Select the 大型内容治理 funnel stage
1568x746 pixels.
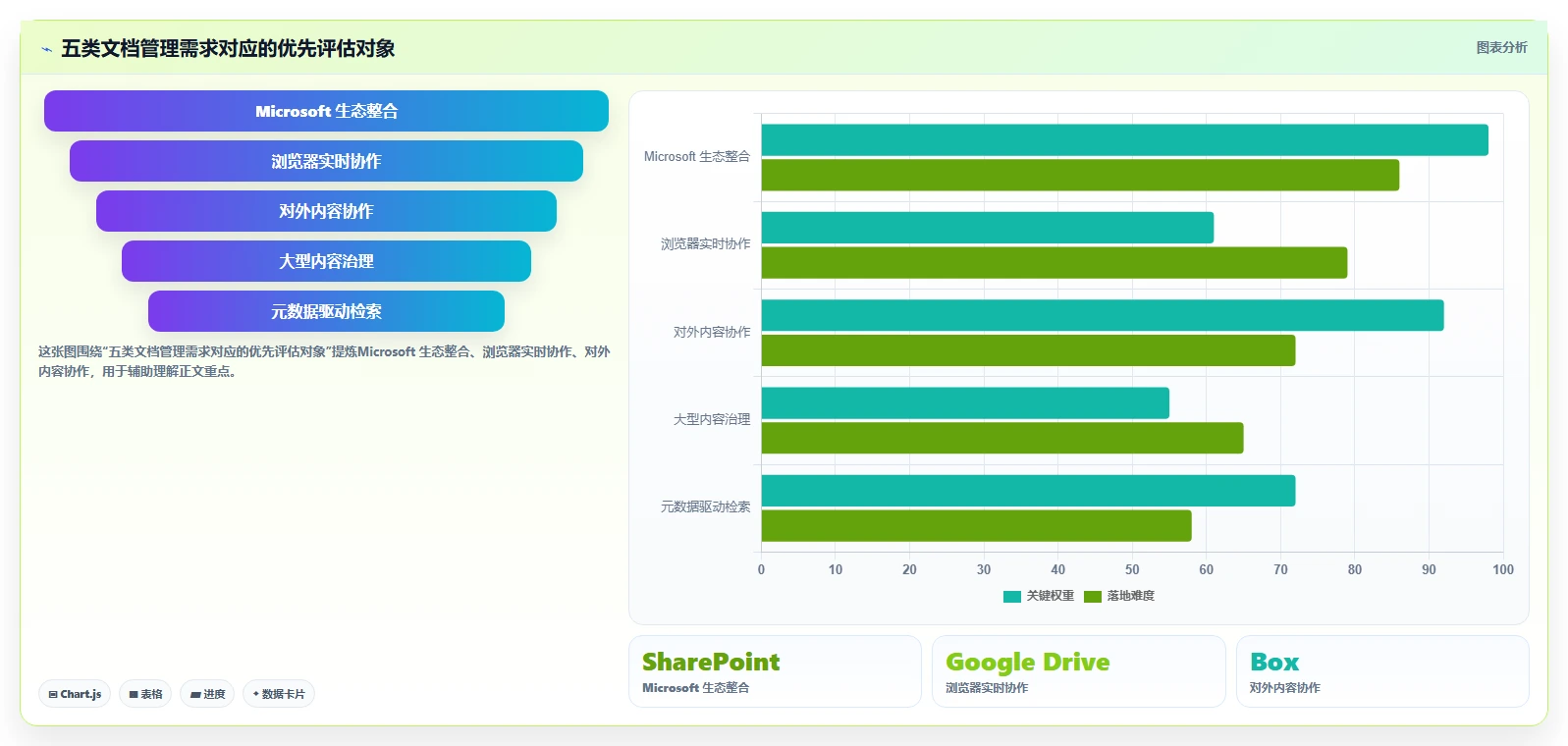(x=326, y=261)
